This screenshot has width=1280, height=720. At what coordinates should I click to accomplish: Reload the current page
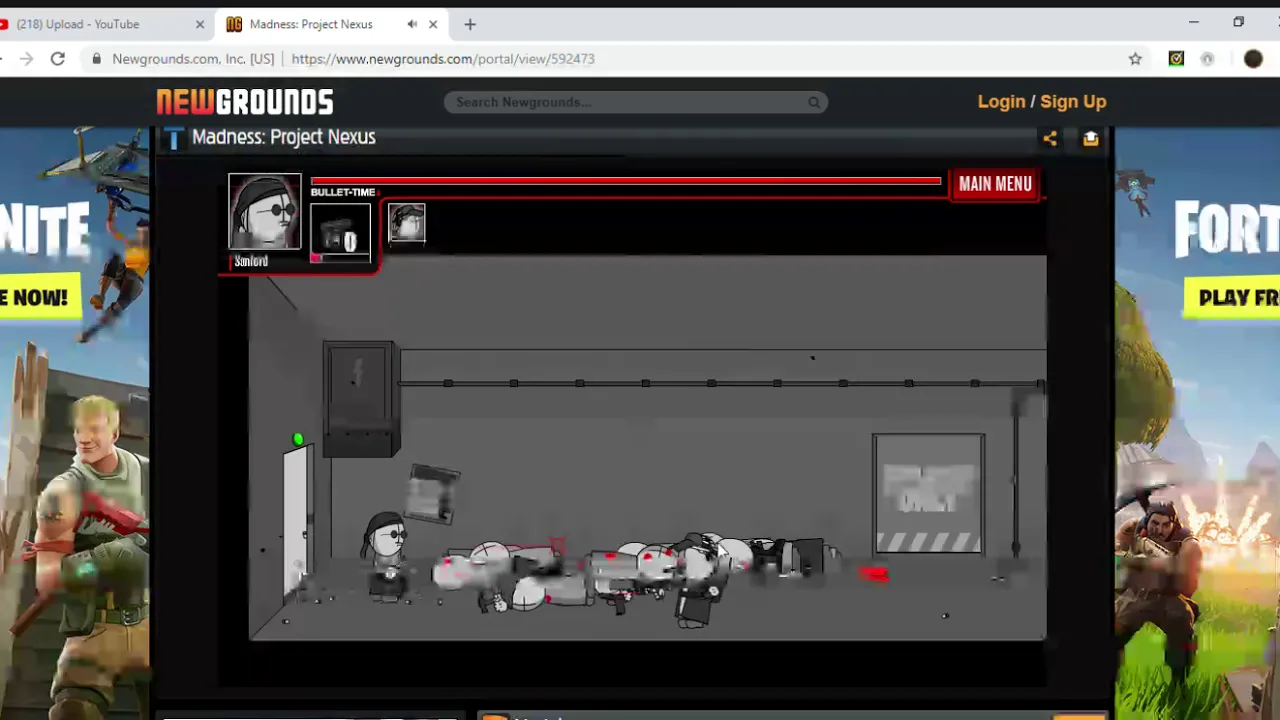58,59
